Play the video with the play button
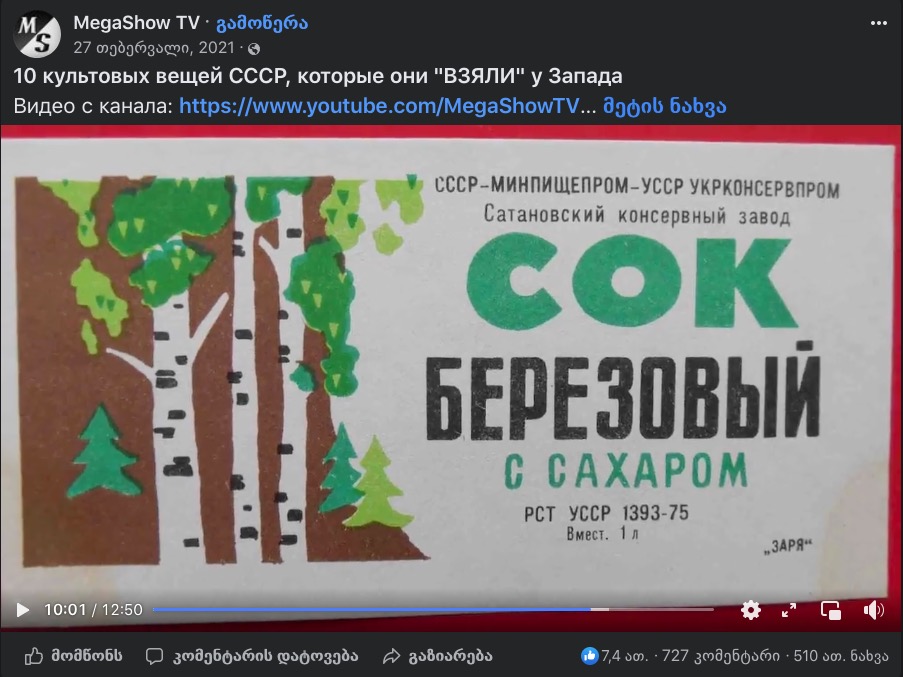903x677 pixels. tap(22, 610)
